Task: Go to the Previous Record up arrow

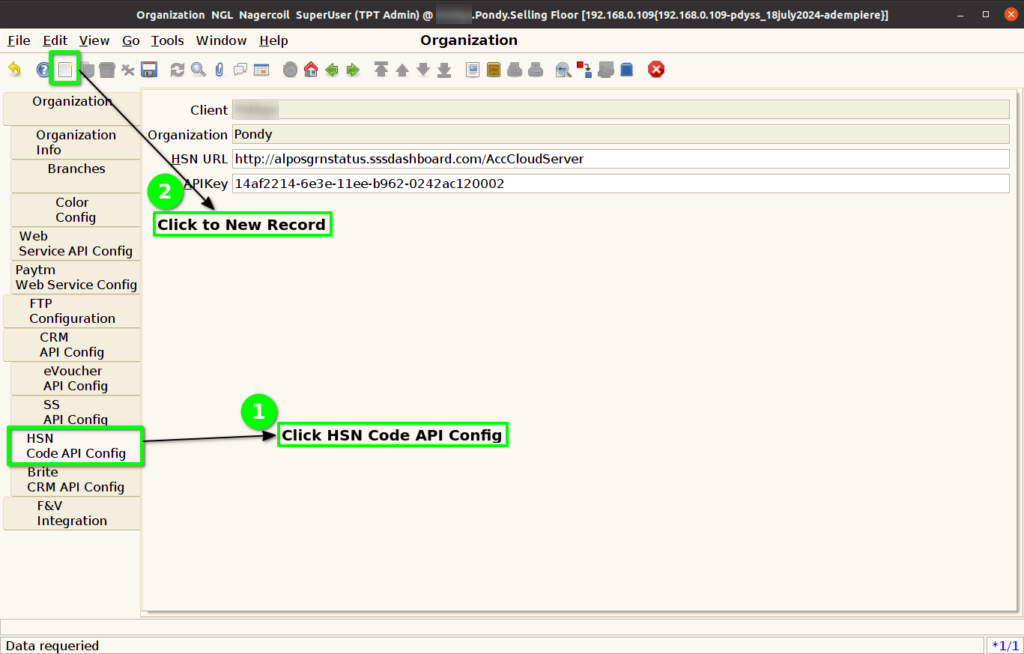Action: [402, 69]
